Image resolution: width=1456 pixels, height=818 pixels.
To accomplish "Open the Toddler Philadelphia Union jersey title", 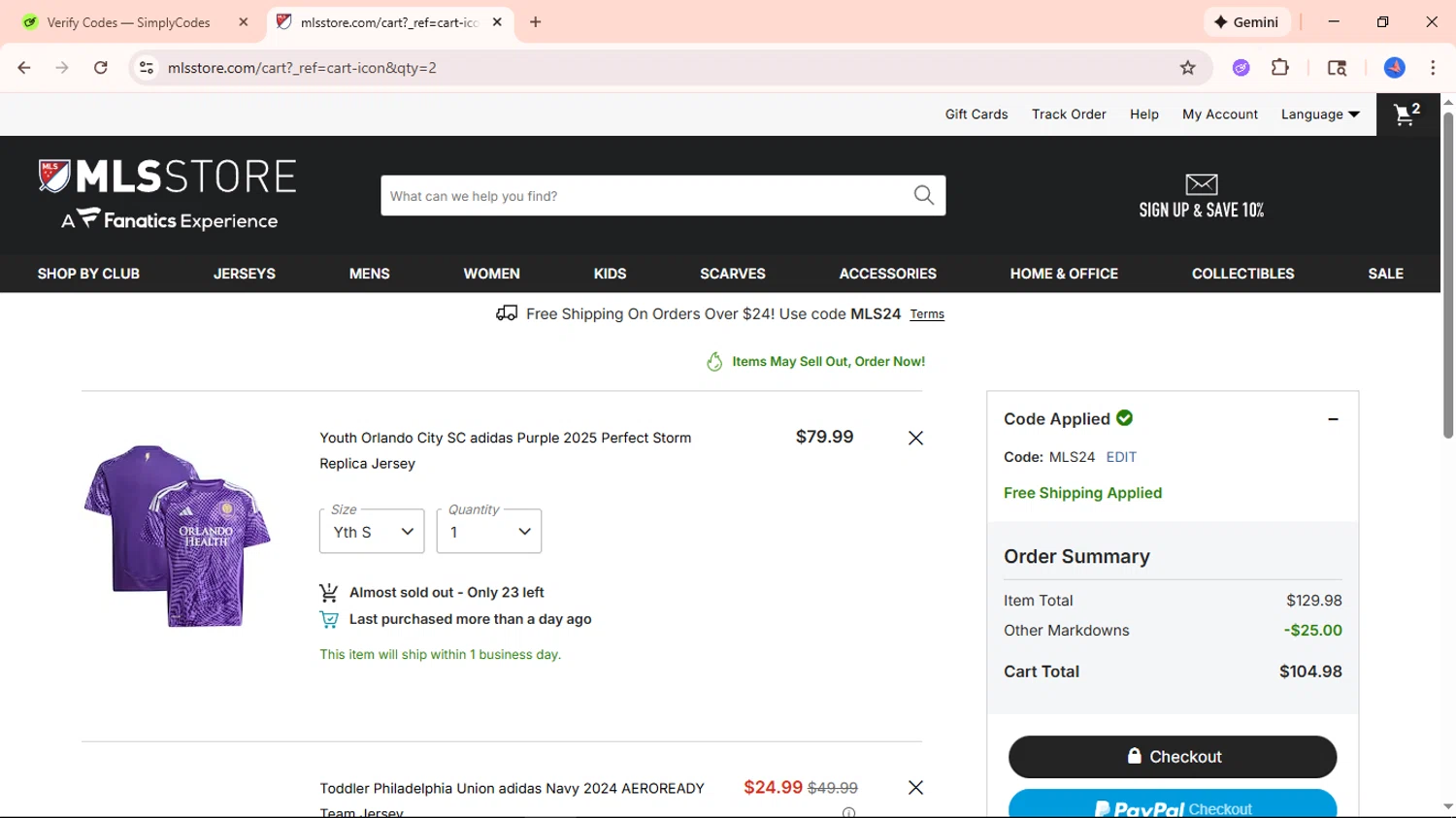I will click(512, 800).
